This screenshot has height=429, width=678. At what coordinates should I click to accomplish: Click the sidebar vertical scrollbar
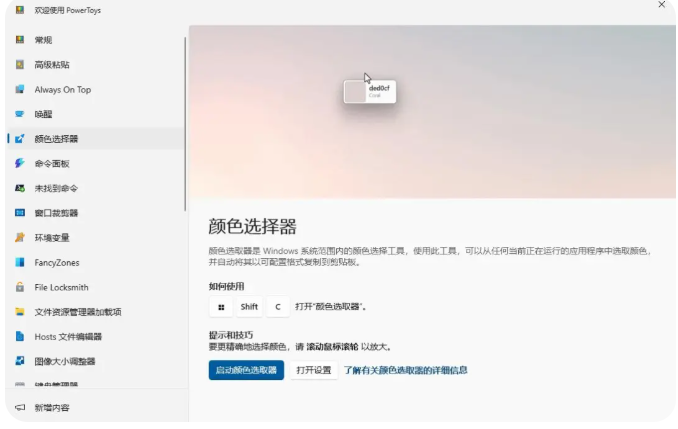coord(185,125)
